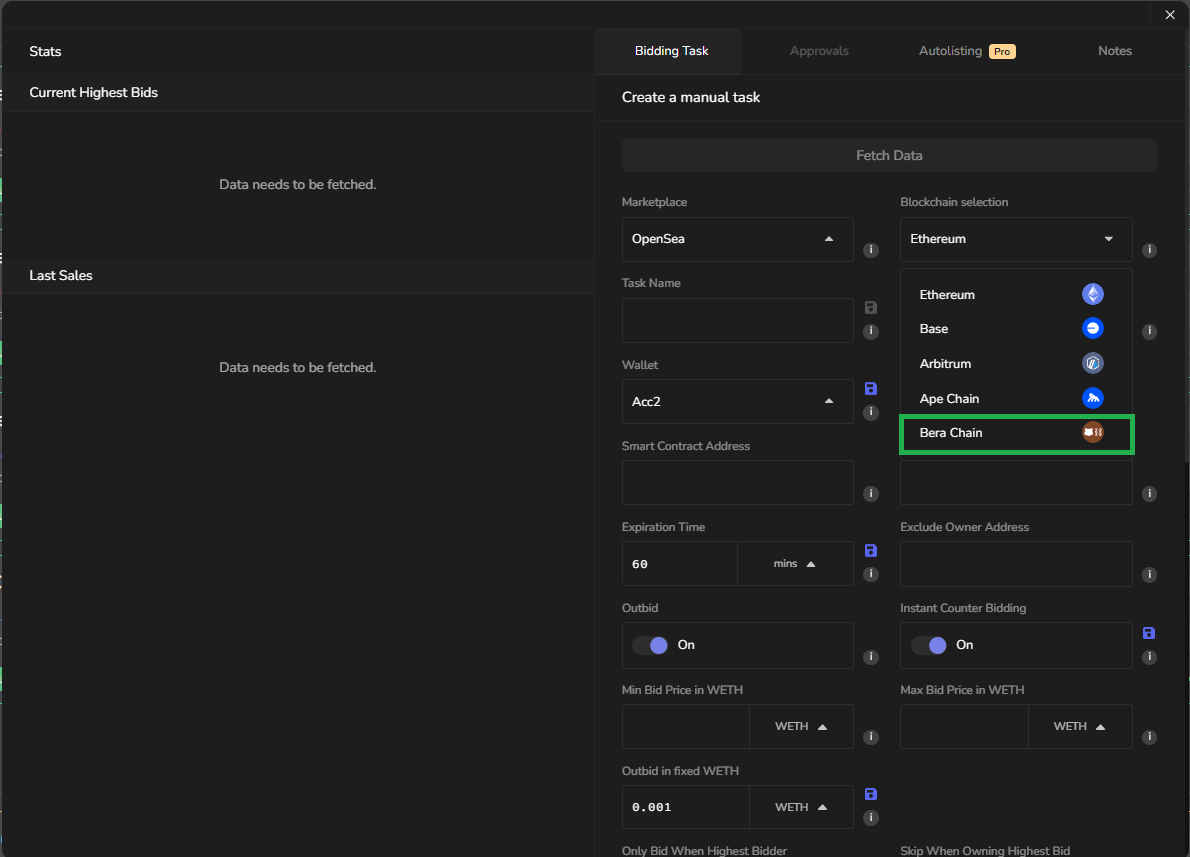Switch to the Autolisting tab
Image resolution: width=1190 pixels, height=857 pixels.
click(966, 51)
